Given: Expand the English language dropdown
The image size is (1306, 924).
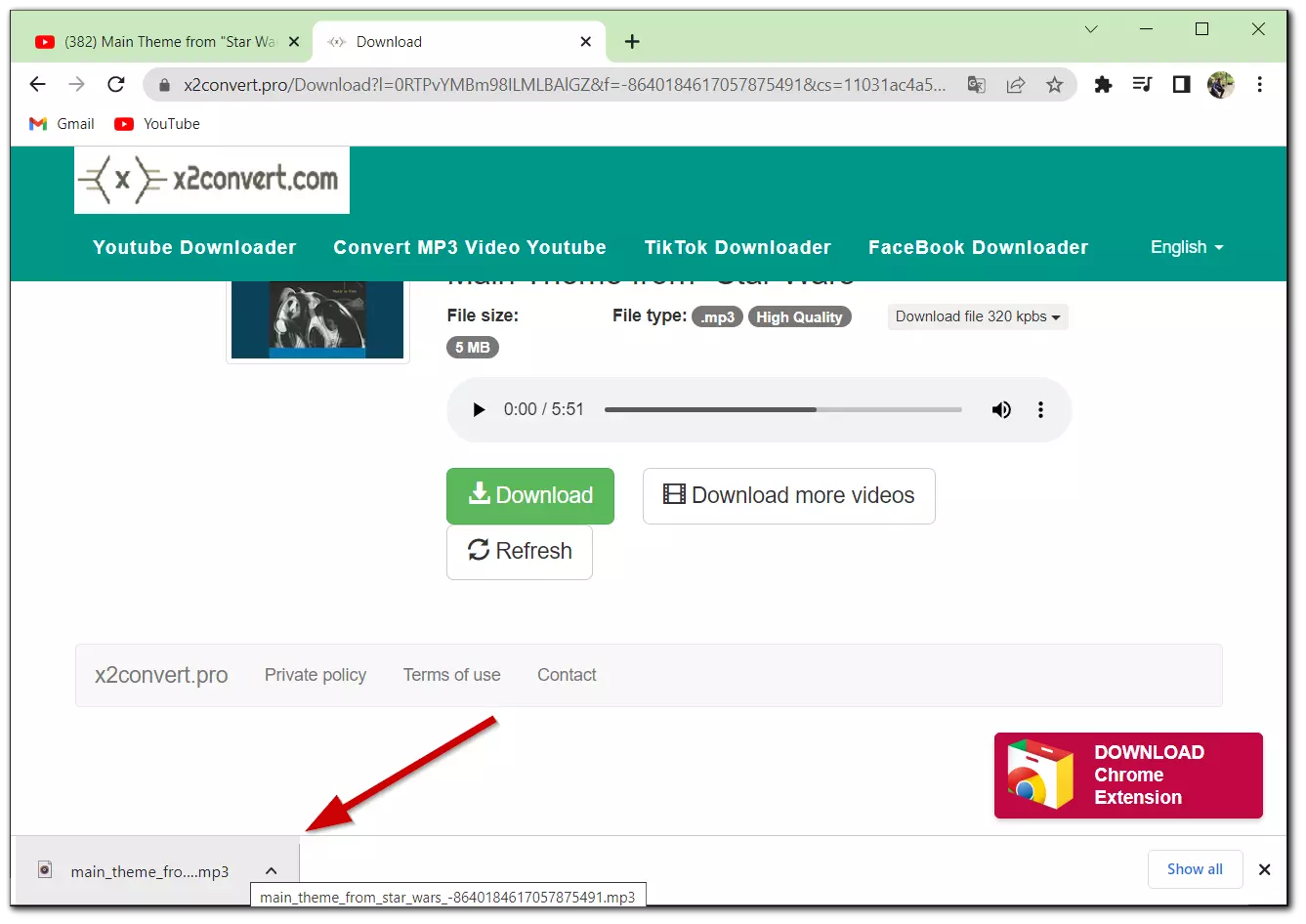Looking at the screenshot, I should point(1187,247).
